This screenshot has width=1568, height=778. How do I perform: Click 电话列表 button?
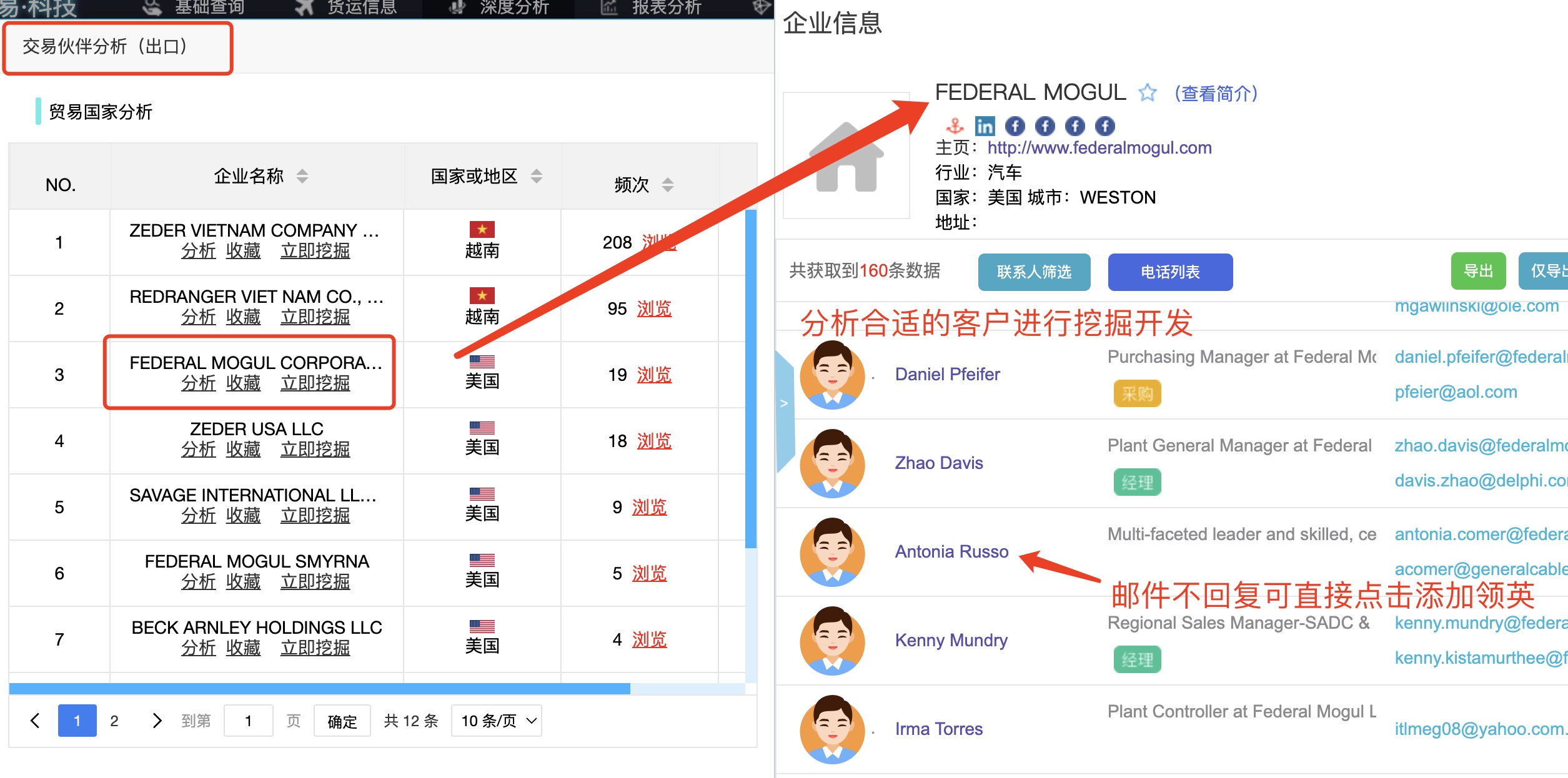(1171, 272)
